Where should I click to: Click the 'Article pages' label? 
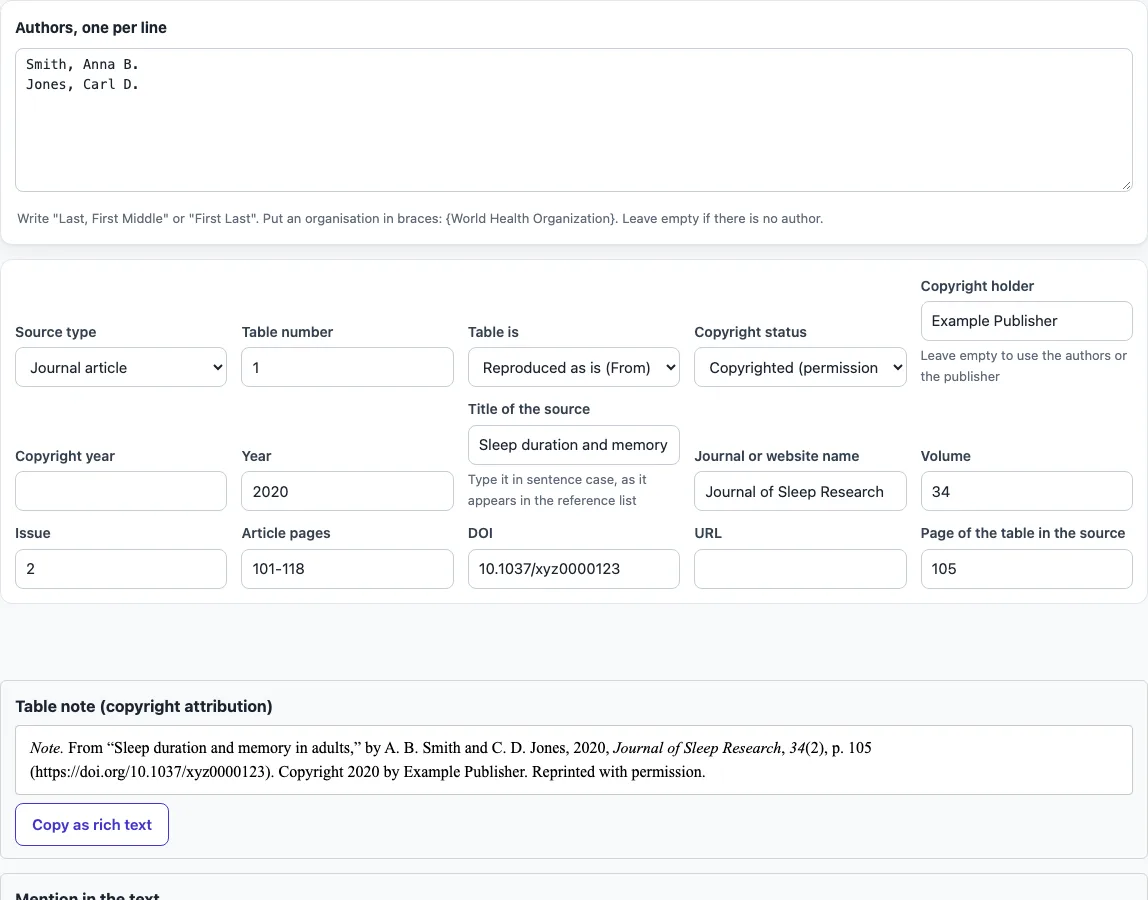coord(286,532)
